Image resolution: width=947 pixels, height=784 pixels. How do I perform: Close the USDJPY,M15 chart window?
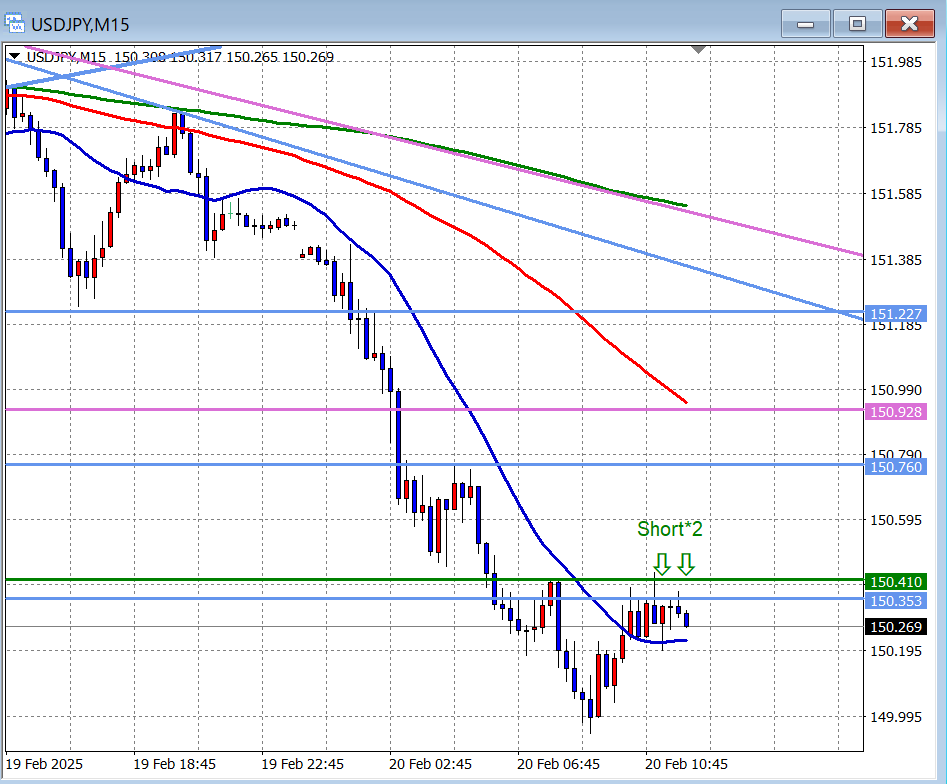point(909,24)
